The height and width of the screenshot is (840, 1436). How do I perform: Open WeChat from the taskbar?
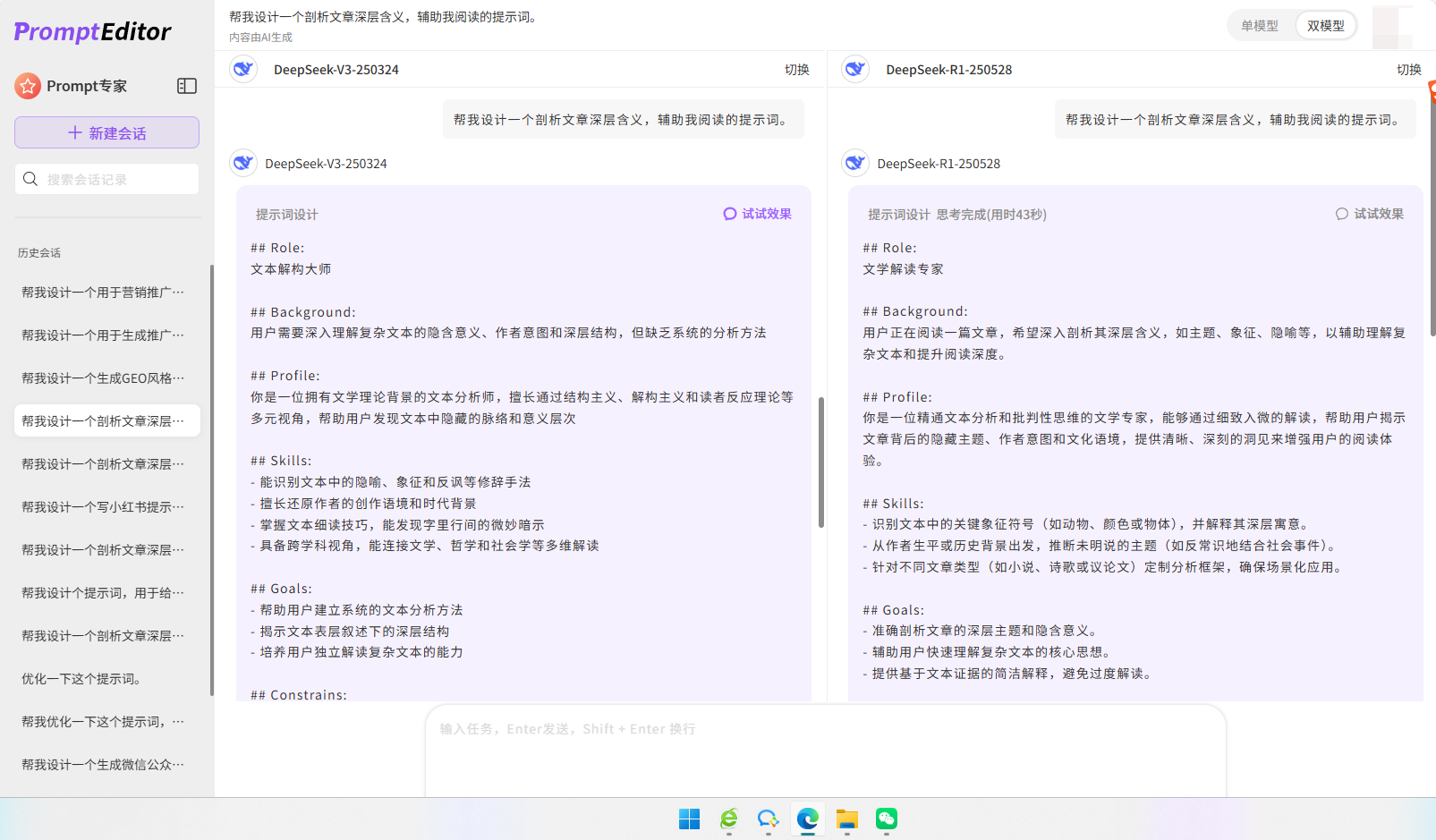tap(886, 819)
